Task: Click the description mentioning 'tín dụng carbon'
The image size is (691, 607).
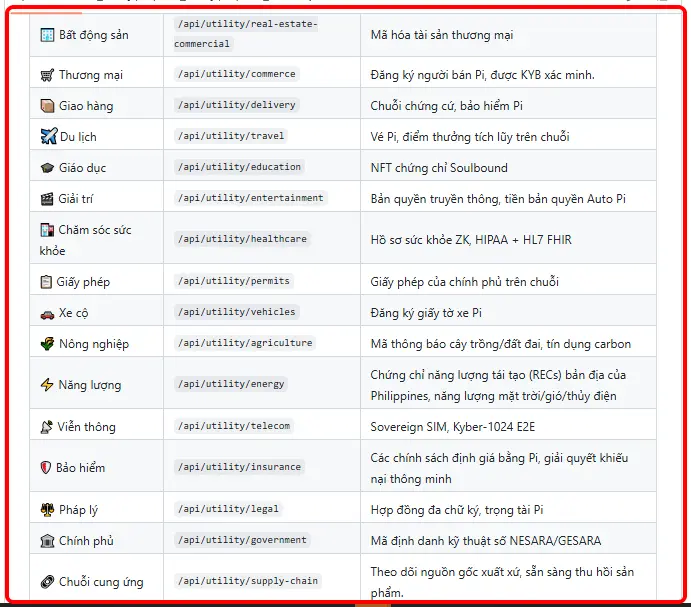Action: [501, 344]
